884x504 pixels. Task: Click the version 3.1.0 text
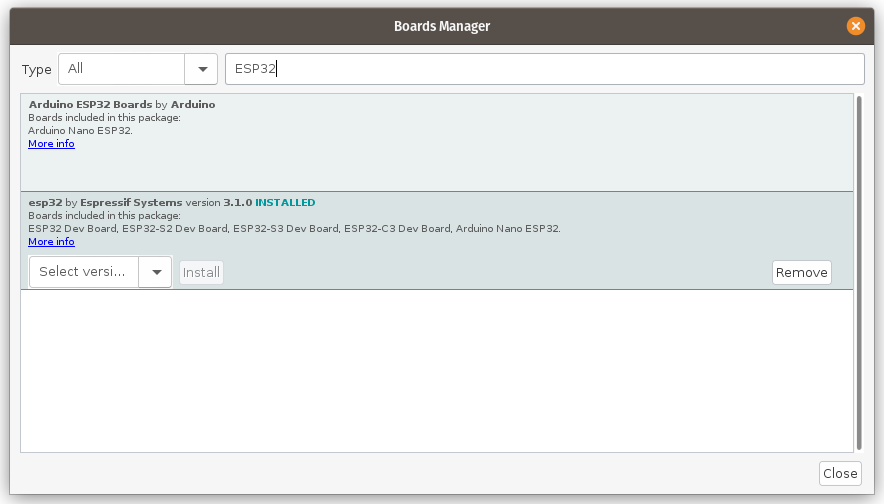point(237,203)
